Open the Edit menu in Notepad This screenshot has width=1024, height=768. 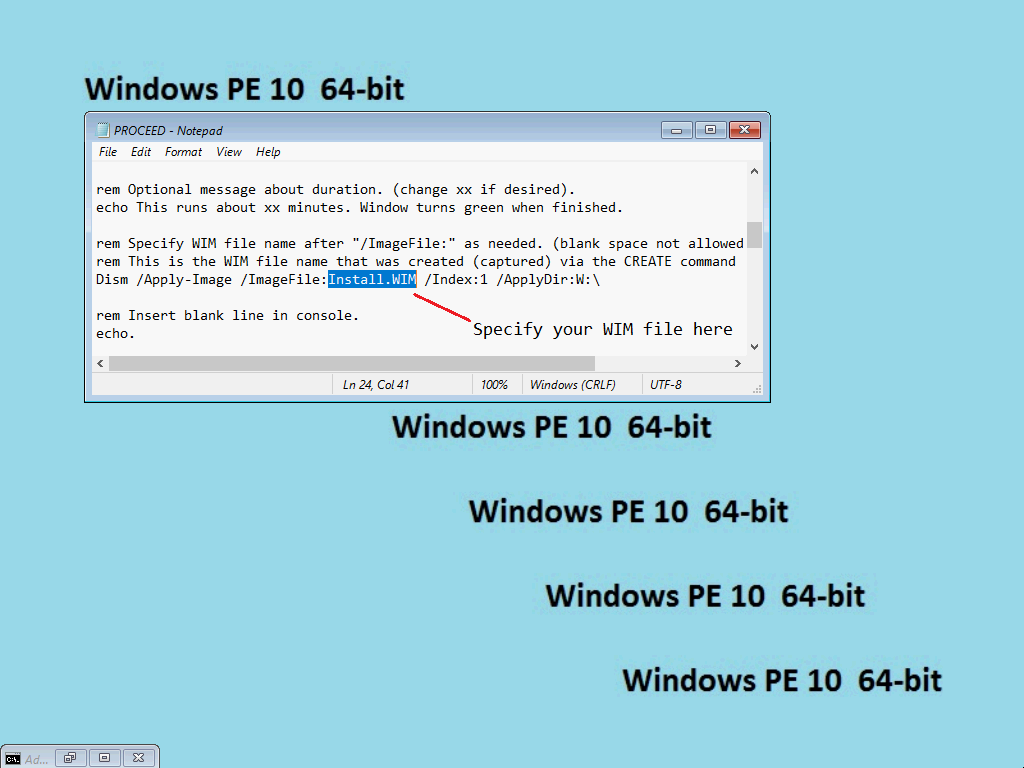(x=141, y=152)
